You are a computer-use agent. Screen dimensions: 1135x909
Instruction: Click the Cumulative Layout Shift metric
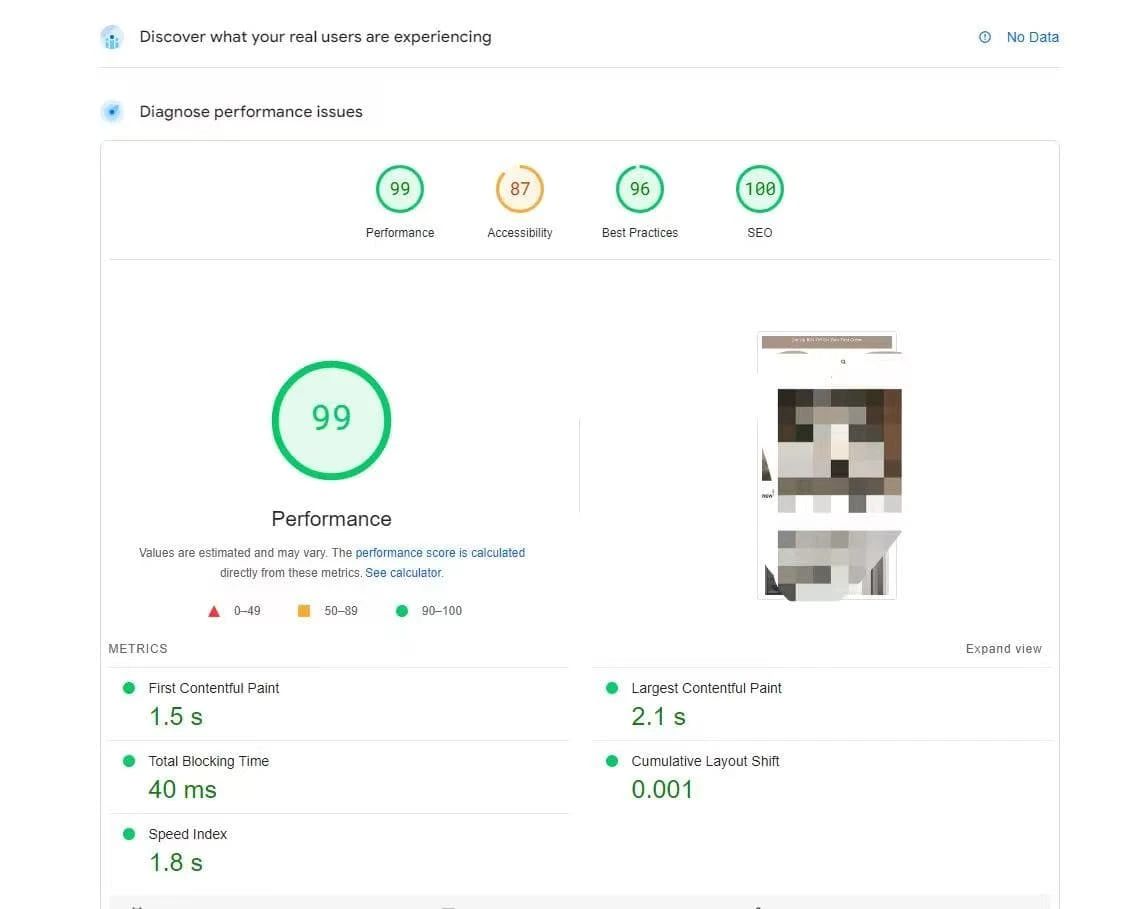(705, 761)
